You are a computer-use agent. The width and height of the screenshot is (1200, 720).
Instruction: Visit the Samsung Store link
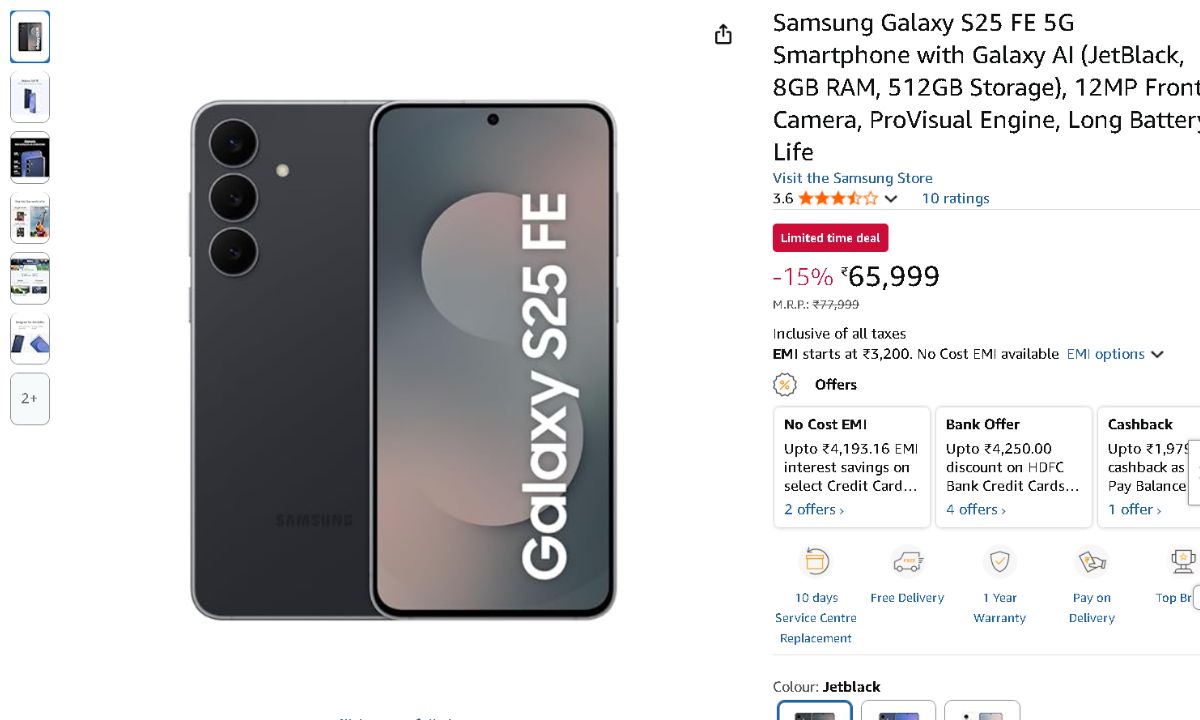point(852,178)
